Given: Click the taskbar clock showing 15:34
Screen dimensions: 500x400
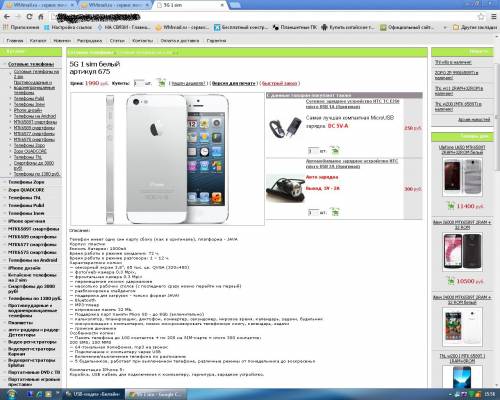Looking at the screenshot, I should pyautogui.click(x=491, y=394).
